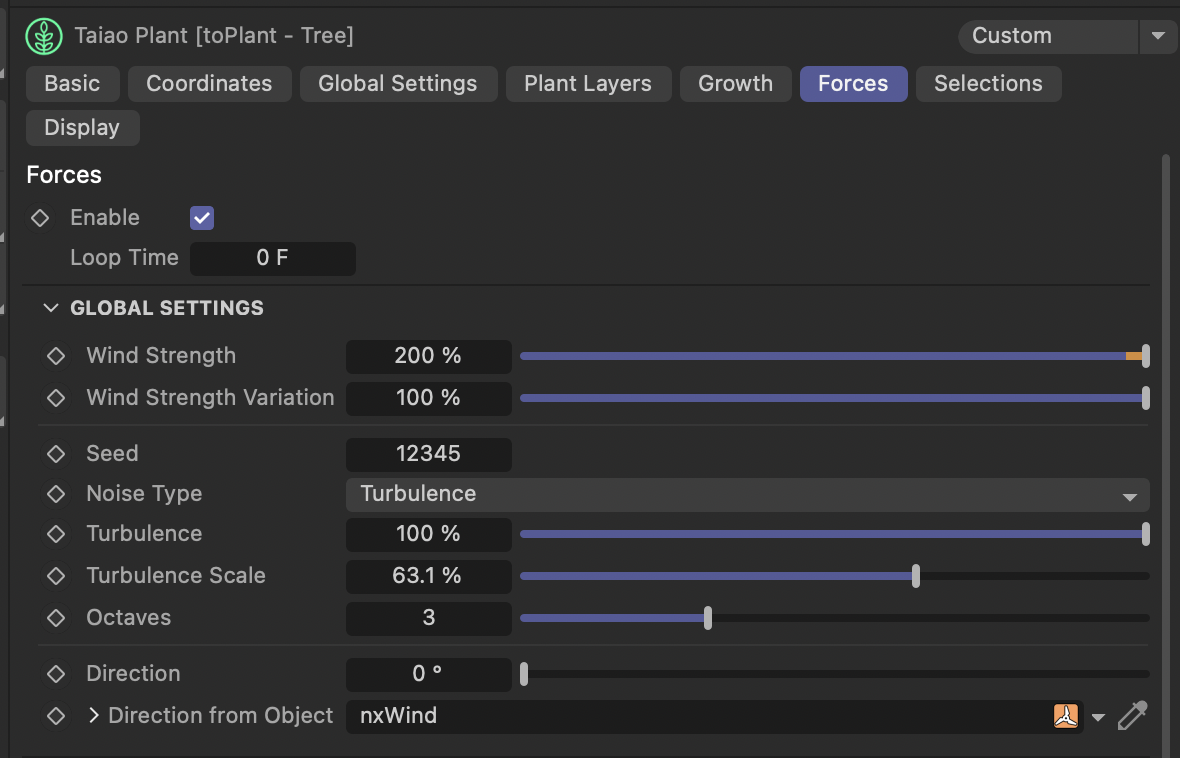1180x758 pixels.
Task: Switch to the Selections tab
Action: (x=988, y=84)
